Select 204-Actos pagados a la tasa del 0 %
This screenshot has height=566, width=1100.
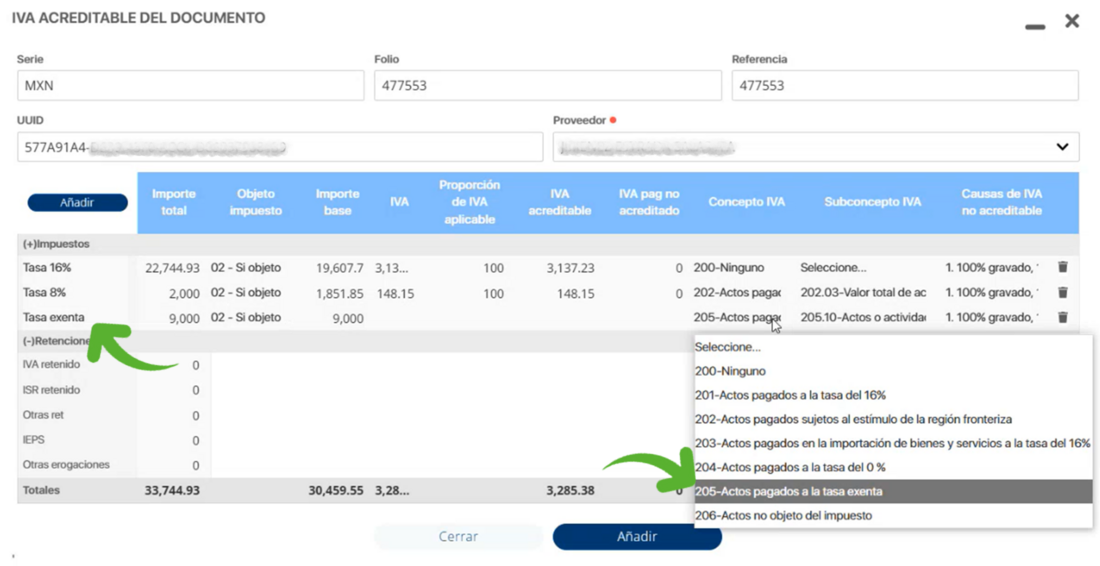[x=790, y=467]
